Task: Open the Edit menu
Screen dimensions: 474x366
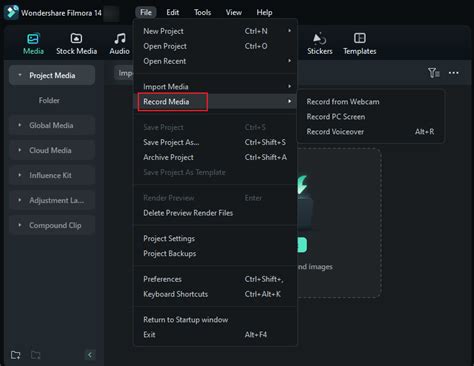Action: [x=173, y=12]
